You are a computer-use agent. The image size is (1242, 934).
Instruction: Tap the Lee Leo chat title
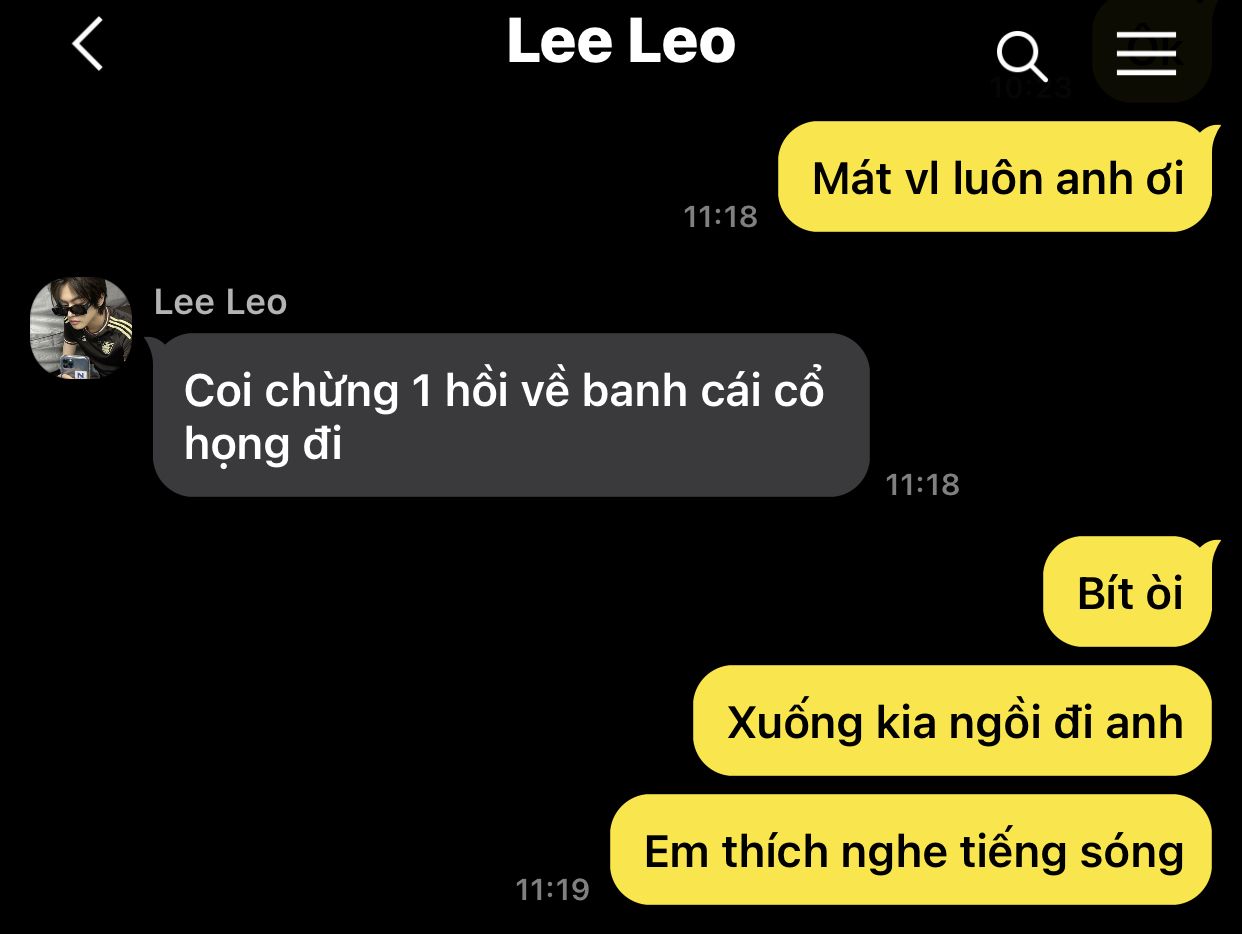621,43
